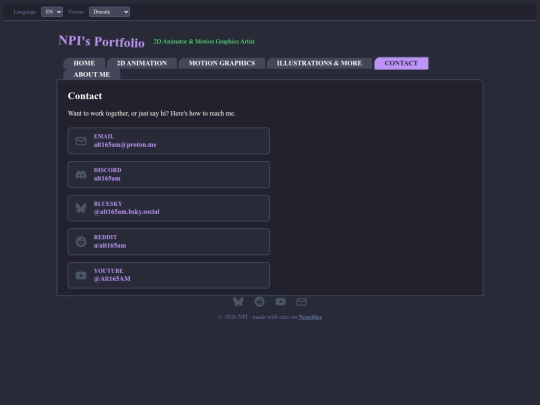Viewport: 540px width, 405px height.
Task: Open the @alt165am.bsky.social link
Action: (x=126, y=212)
